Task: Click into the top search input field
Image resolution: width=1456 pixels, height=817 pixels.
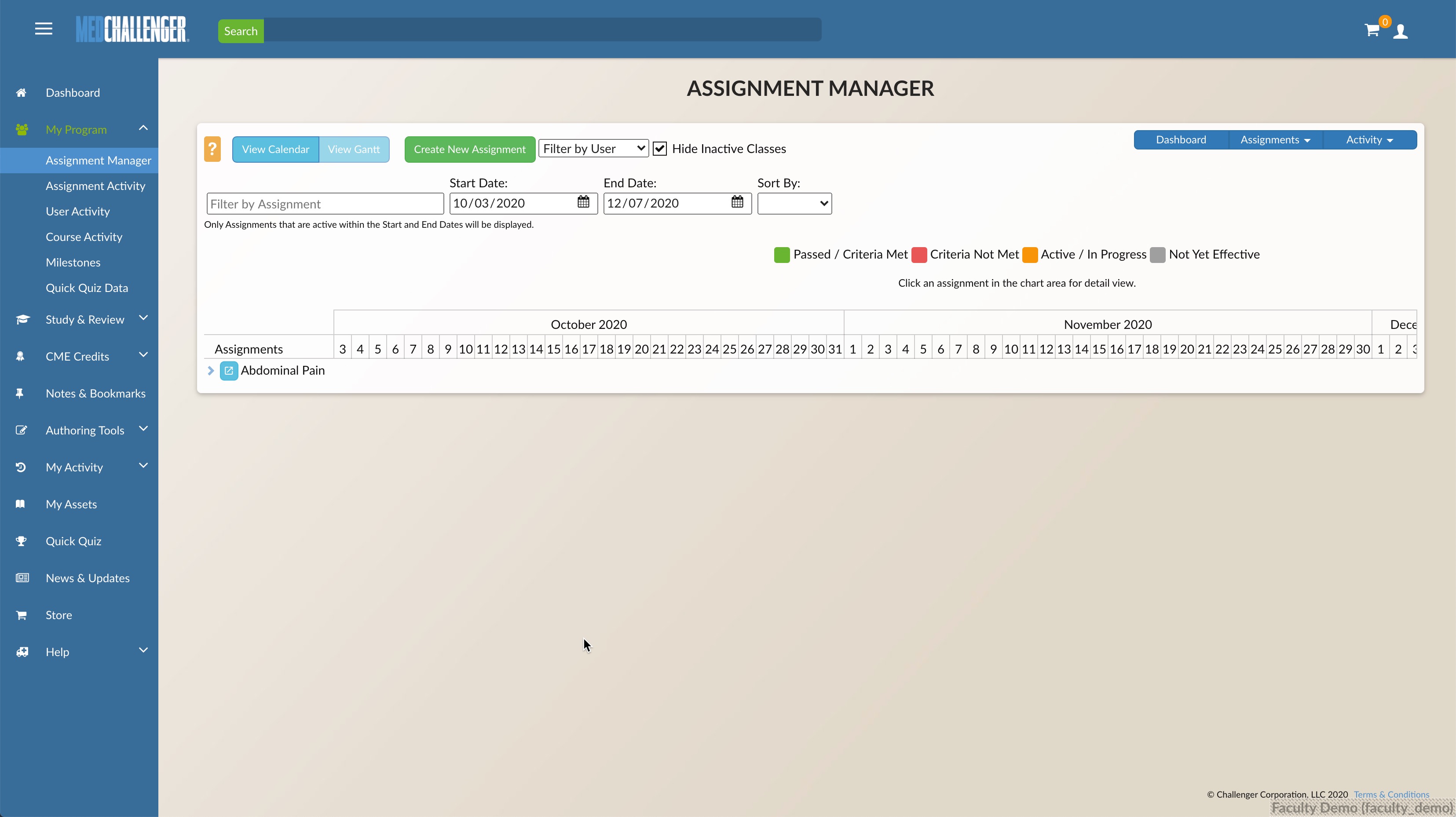Action: pos(543,29)
